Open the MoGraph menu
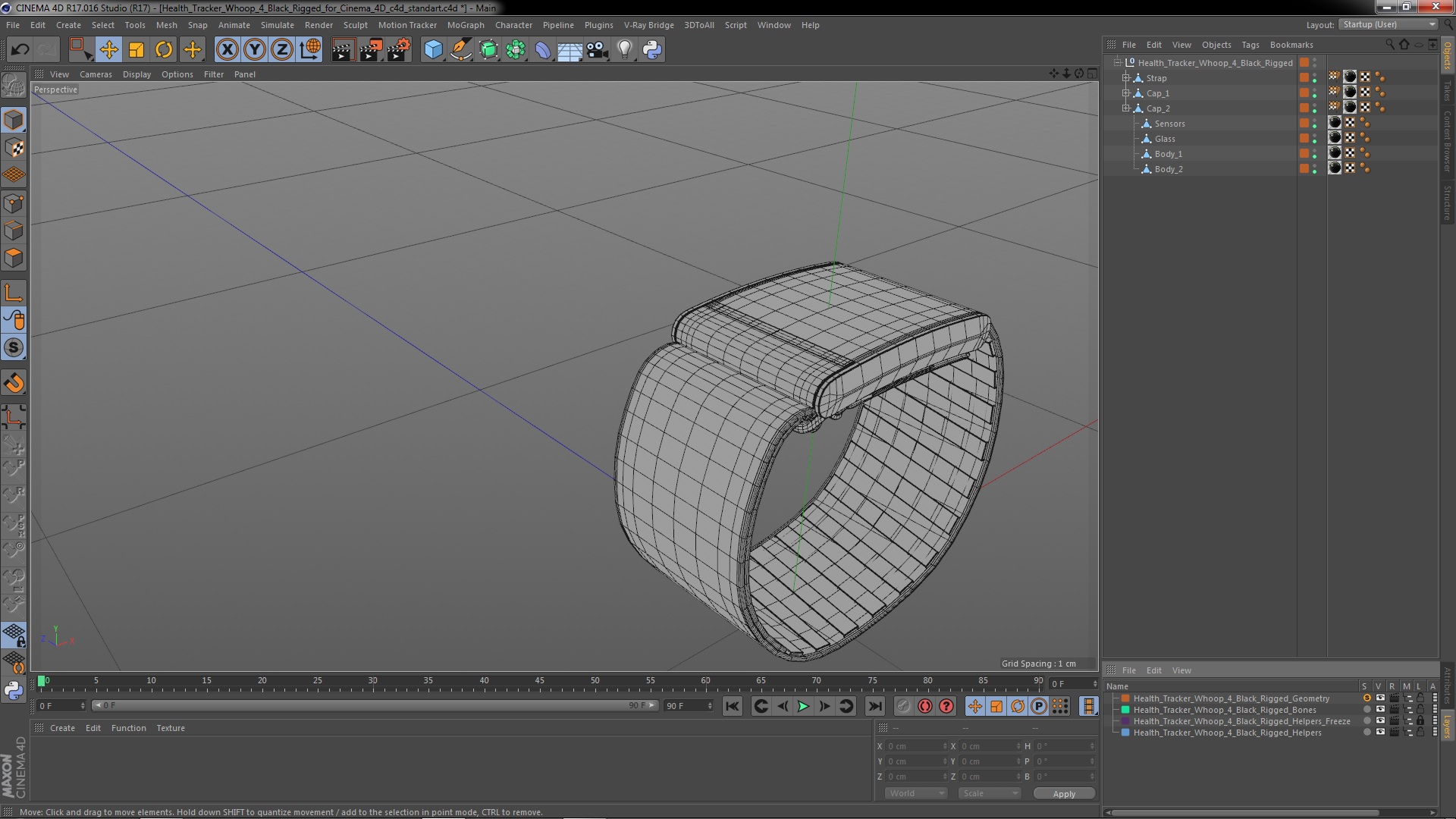1456x819 pixels. pos(465,25)
